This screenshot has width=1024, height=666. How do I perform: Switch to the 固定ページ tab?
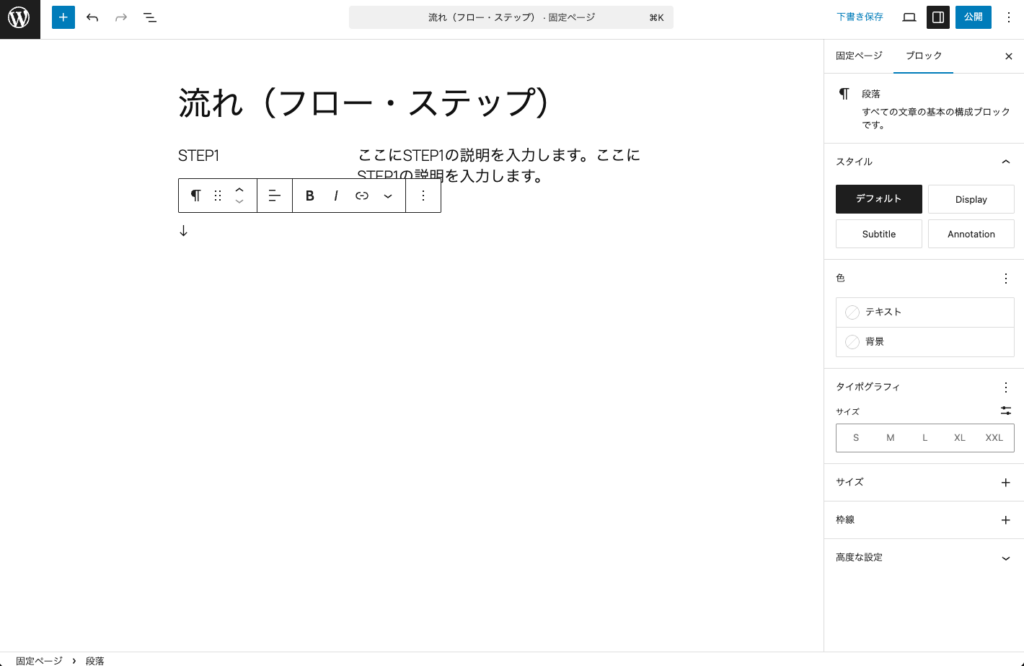[858, 56]
